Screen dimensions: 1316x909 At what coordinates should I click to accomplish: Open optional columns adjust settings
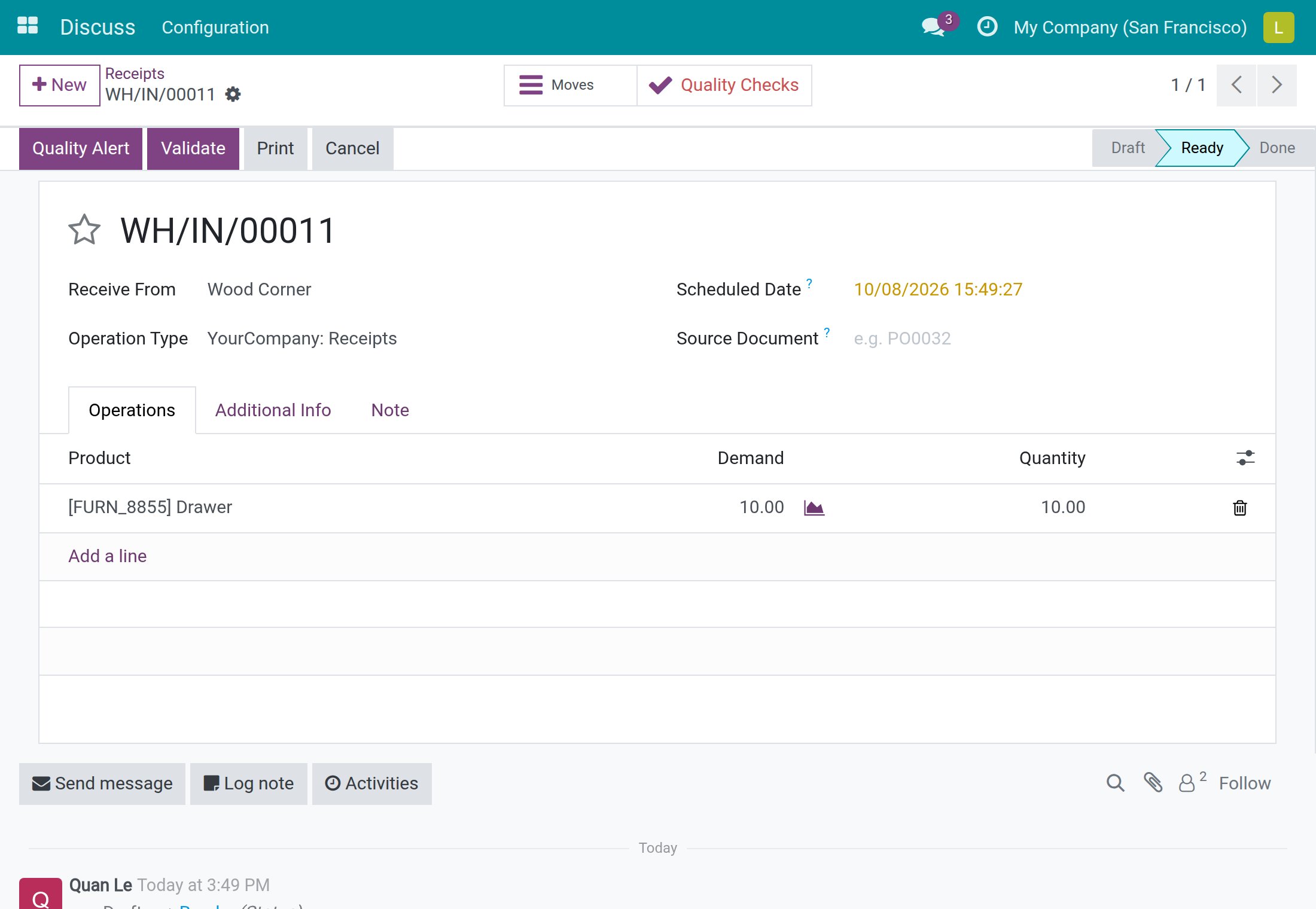click(x=1245, y=458)
